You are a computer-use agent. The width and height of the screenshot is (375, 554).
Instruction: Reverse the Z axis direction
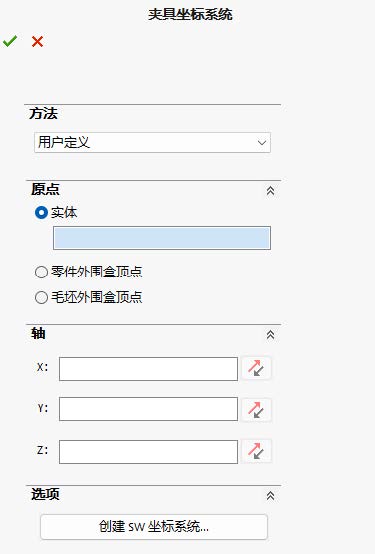pos(256,451)
